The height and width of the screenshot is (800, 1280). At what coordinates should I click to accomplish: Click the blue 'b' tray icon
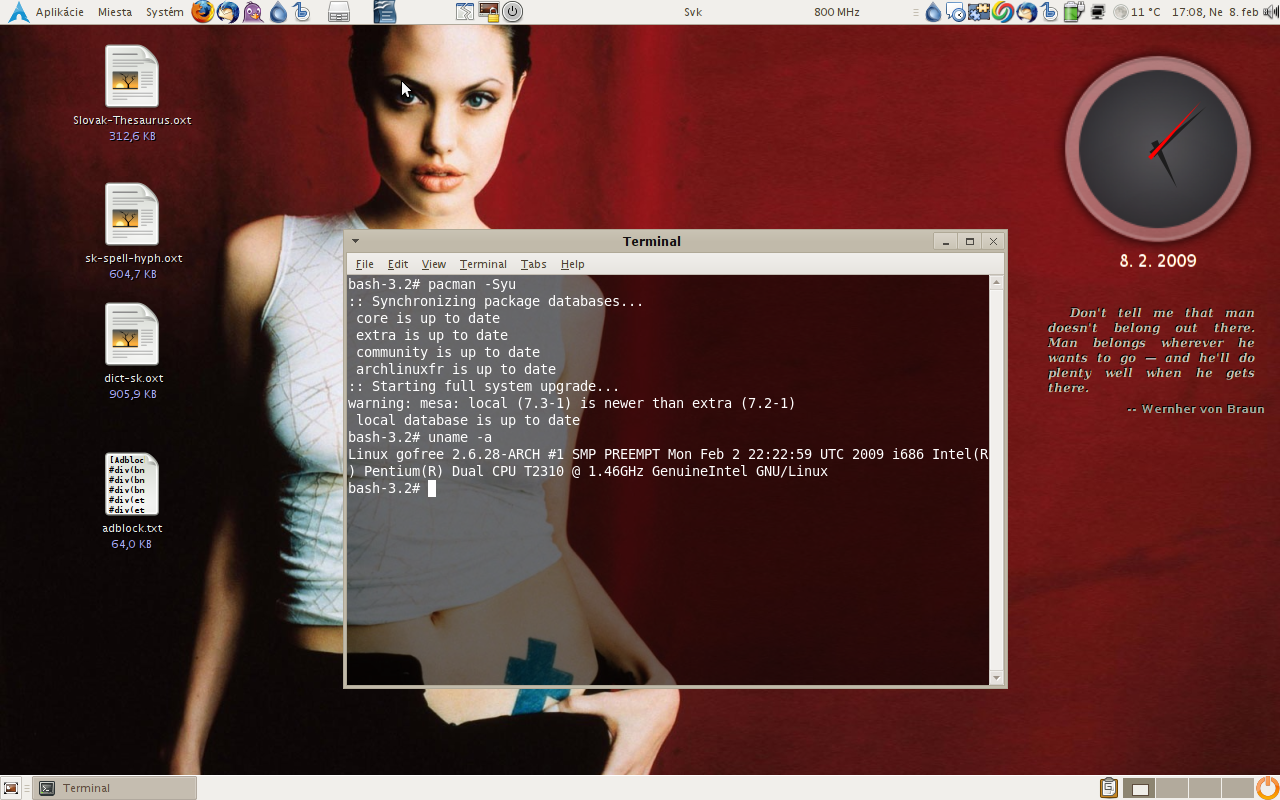pyautogui.click(x=1049, y=12)
